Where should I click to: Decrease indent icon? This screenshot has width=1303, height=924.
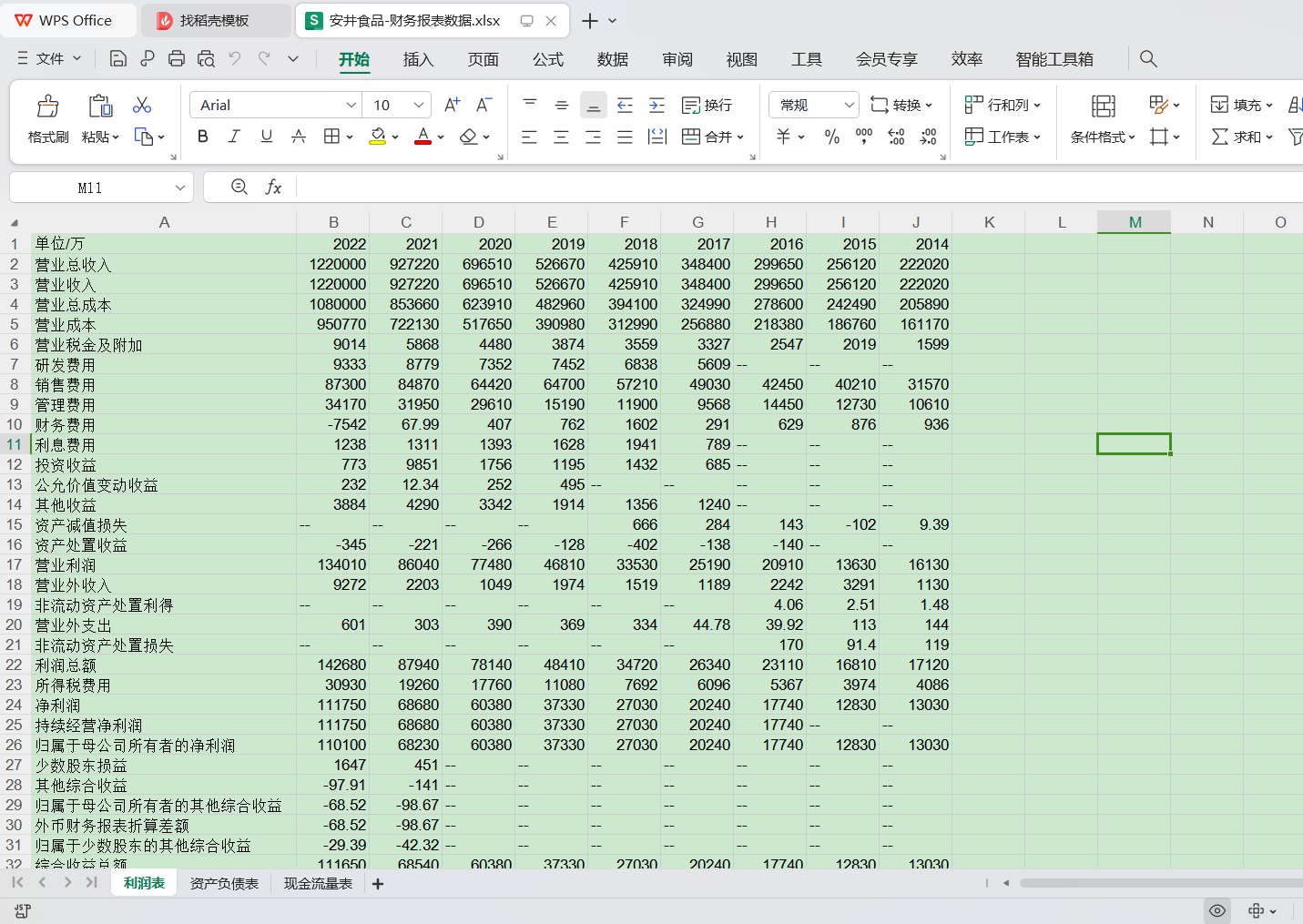click(x=625, y=105)
